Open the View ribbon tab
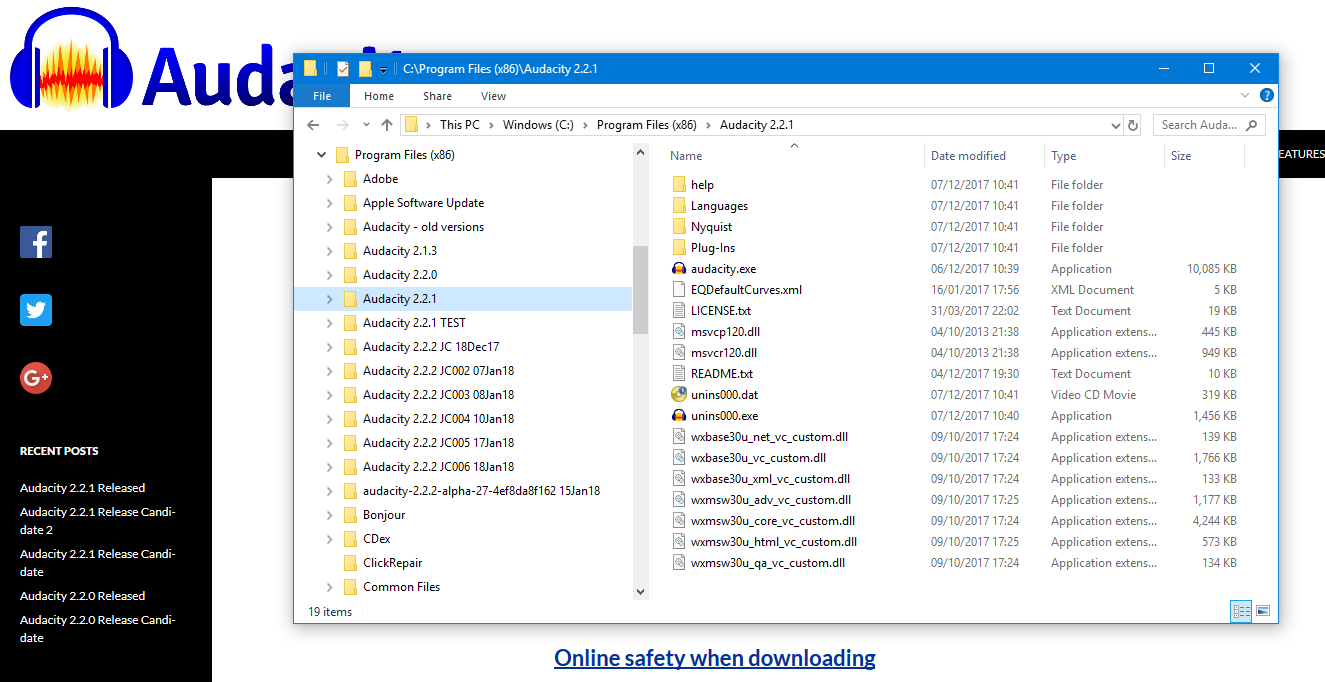 pos(494,96)
